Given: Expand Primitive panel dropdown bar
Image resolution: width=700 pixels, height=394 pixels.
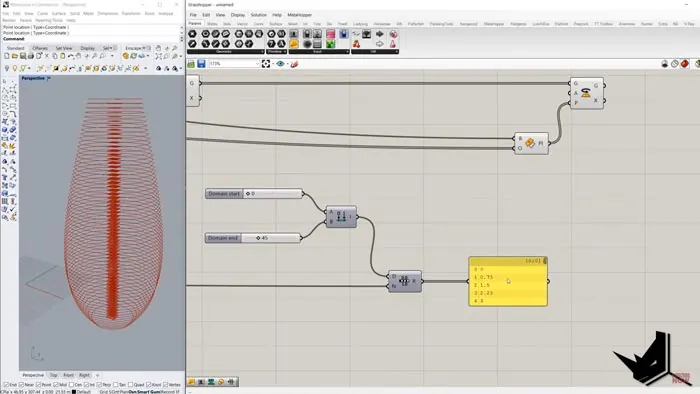Looking at the screenshot, I should tap(276, 52).
